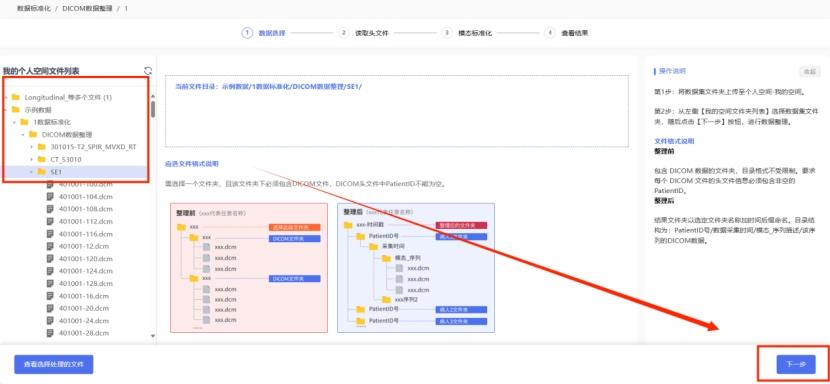
Task: Open 数据标准化 in the breadcrumb
Action: (x=34, y=9)
